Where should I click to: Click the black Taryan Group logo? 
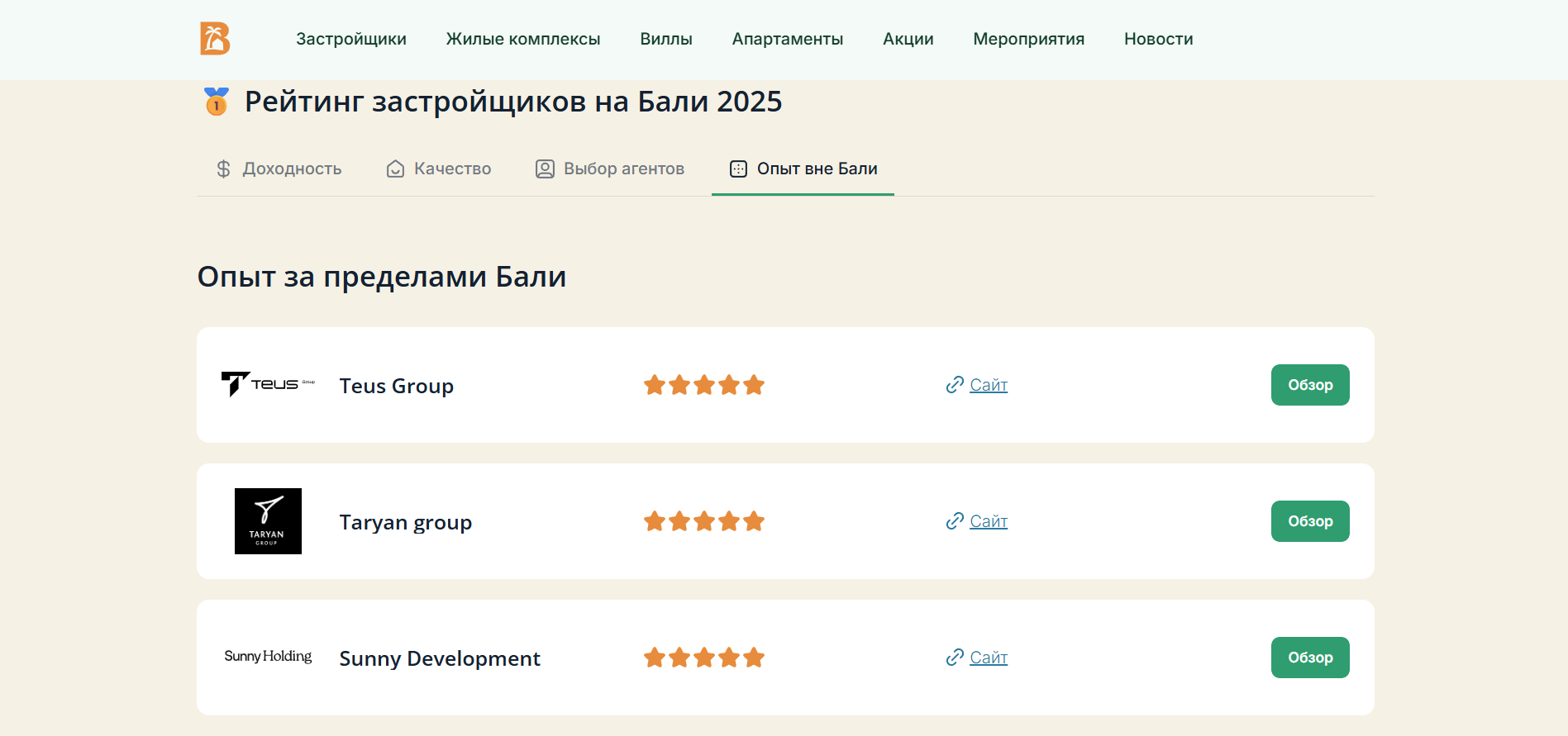pos(268,521)
